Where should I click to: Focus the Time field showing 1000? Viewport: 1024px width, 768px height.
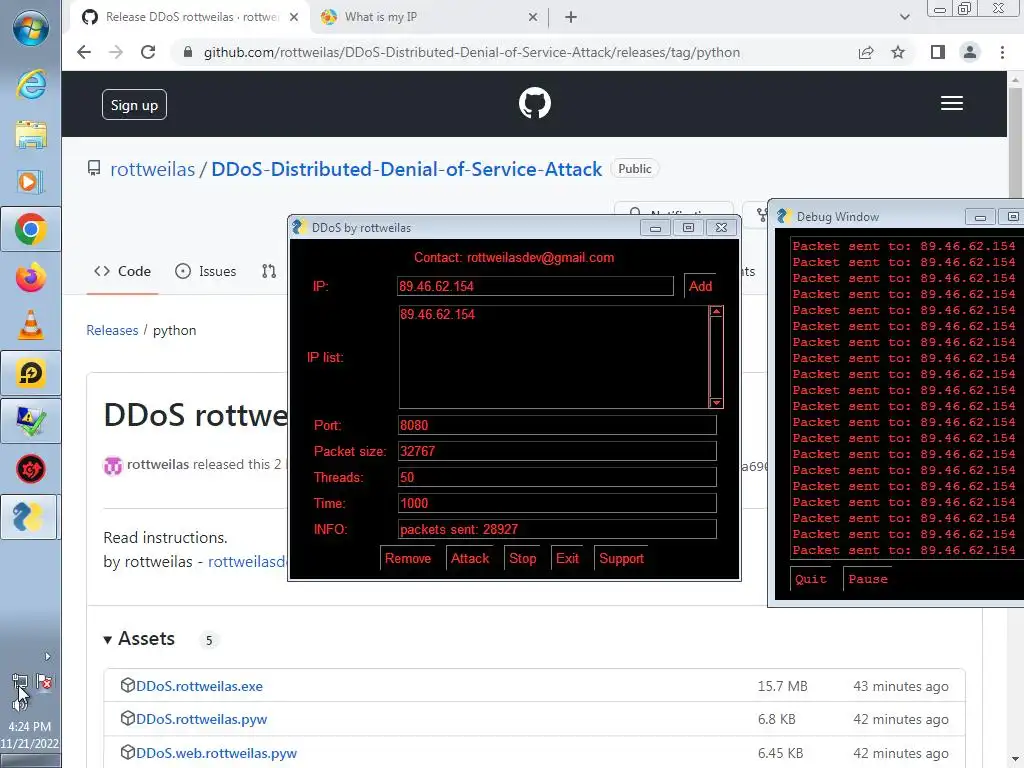tap(557, 504)
